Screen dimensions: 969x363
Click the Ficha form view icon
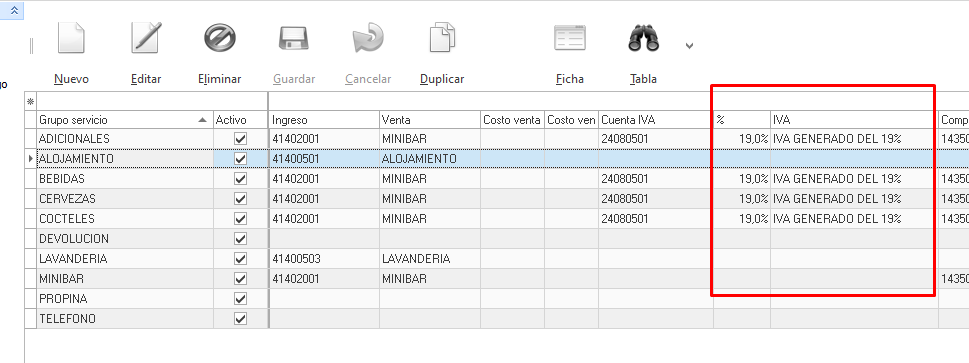(x=569, y=38)
